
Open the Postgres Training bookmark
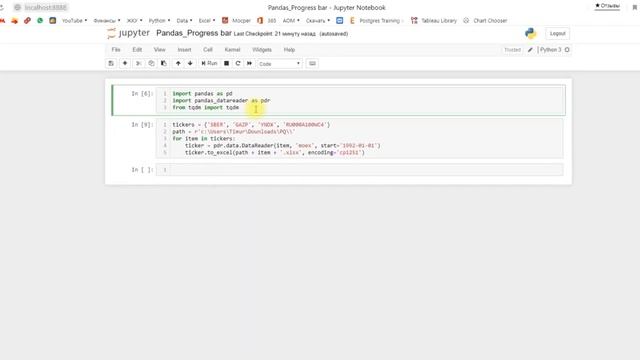click(x=376, y=20)
